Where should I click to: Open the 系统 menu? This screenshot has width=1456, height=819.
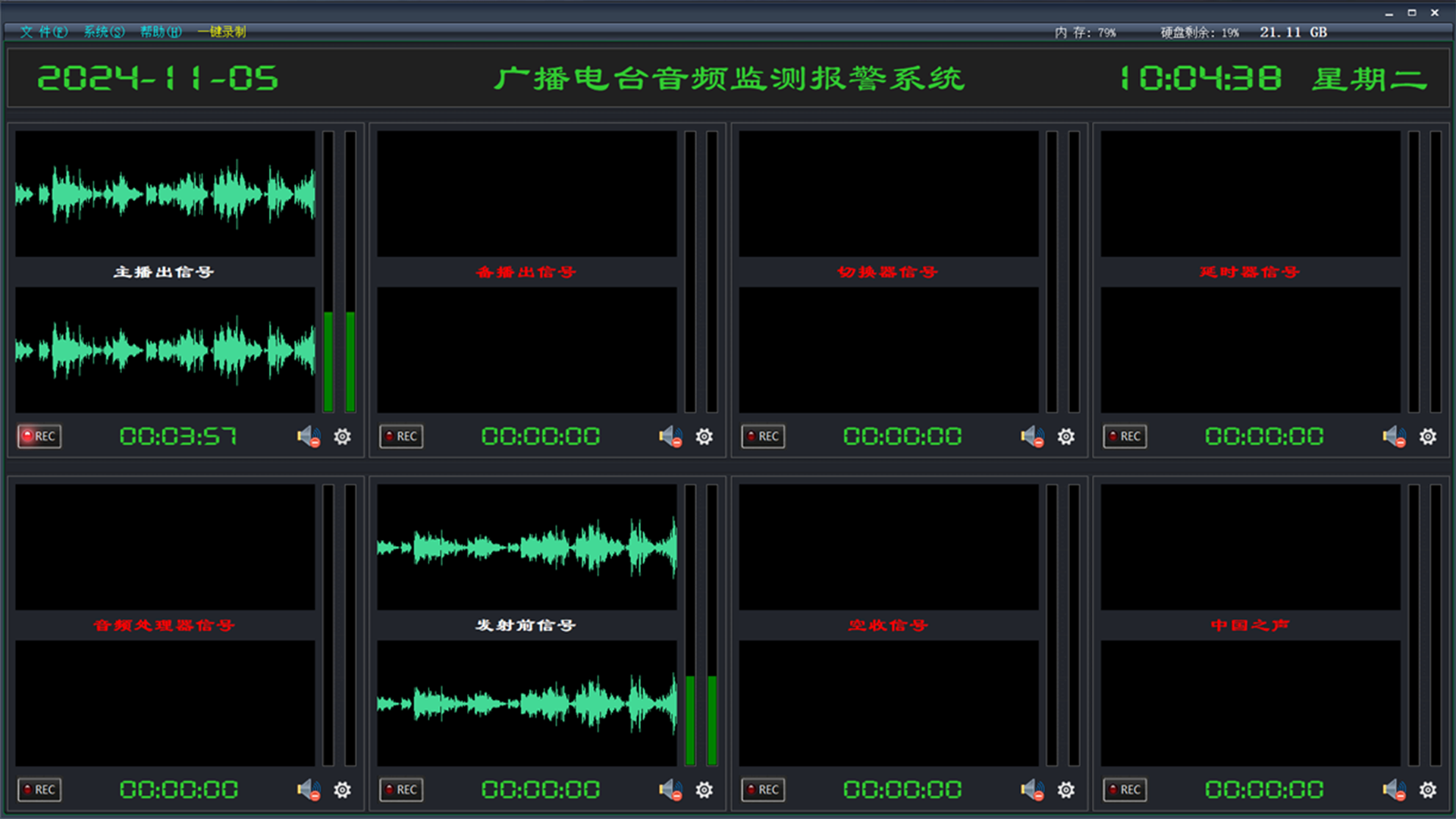click(x=104, y=32)
